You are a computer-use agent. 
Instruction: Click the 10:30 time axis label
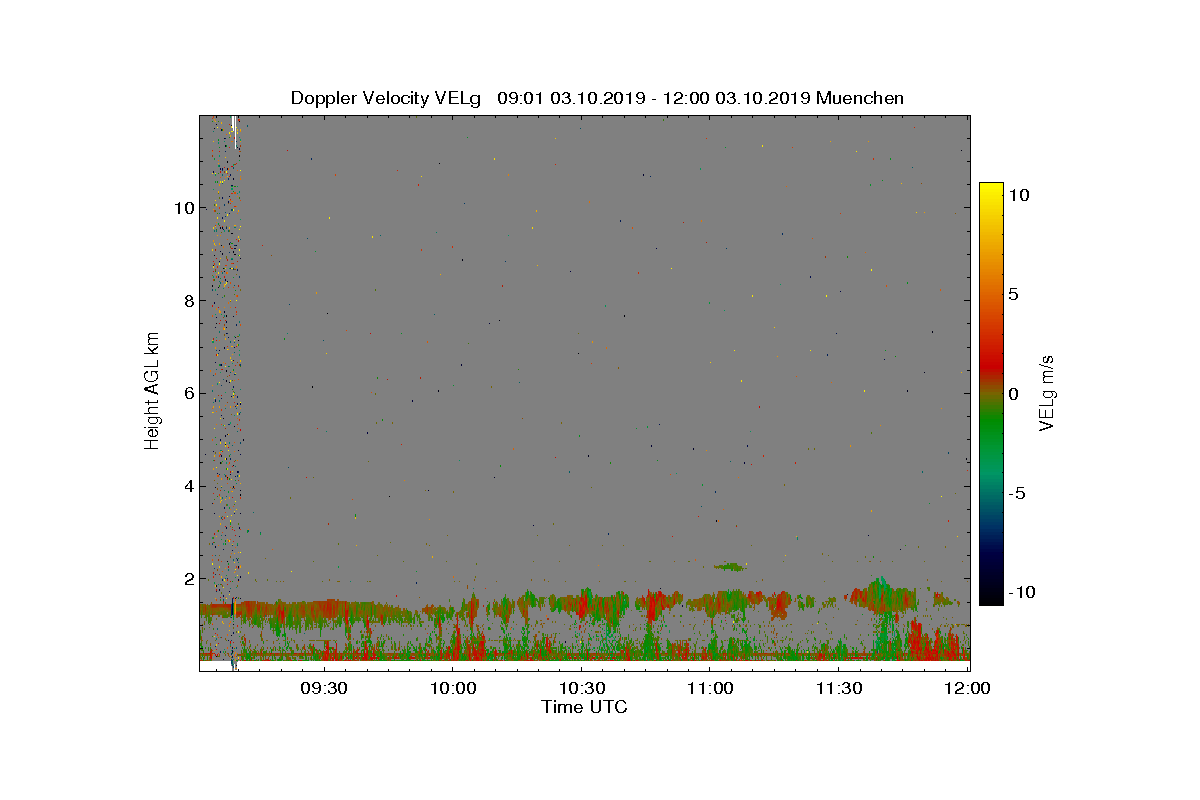582,689
